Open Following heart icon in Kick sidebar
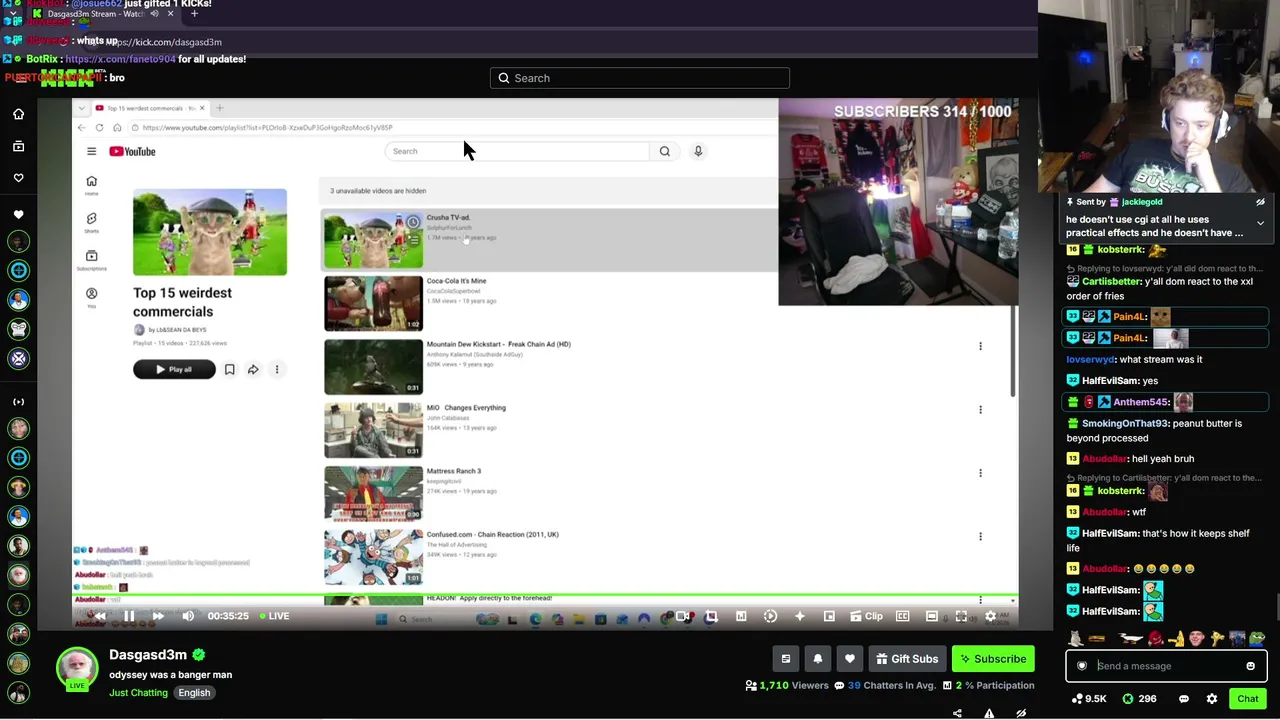Viewport: 1280px width, 720px height. (18, 178)
